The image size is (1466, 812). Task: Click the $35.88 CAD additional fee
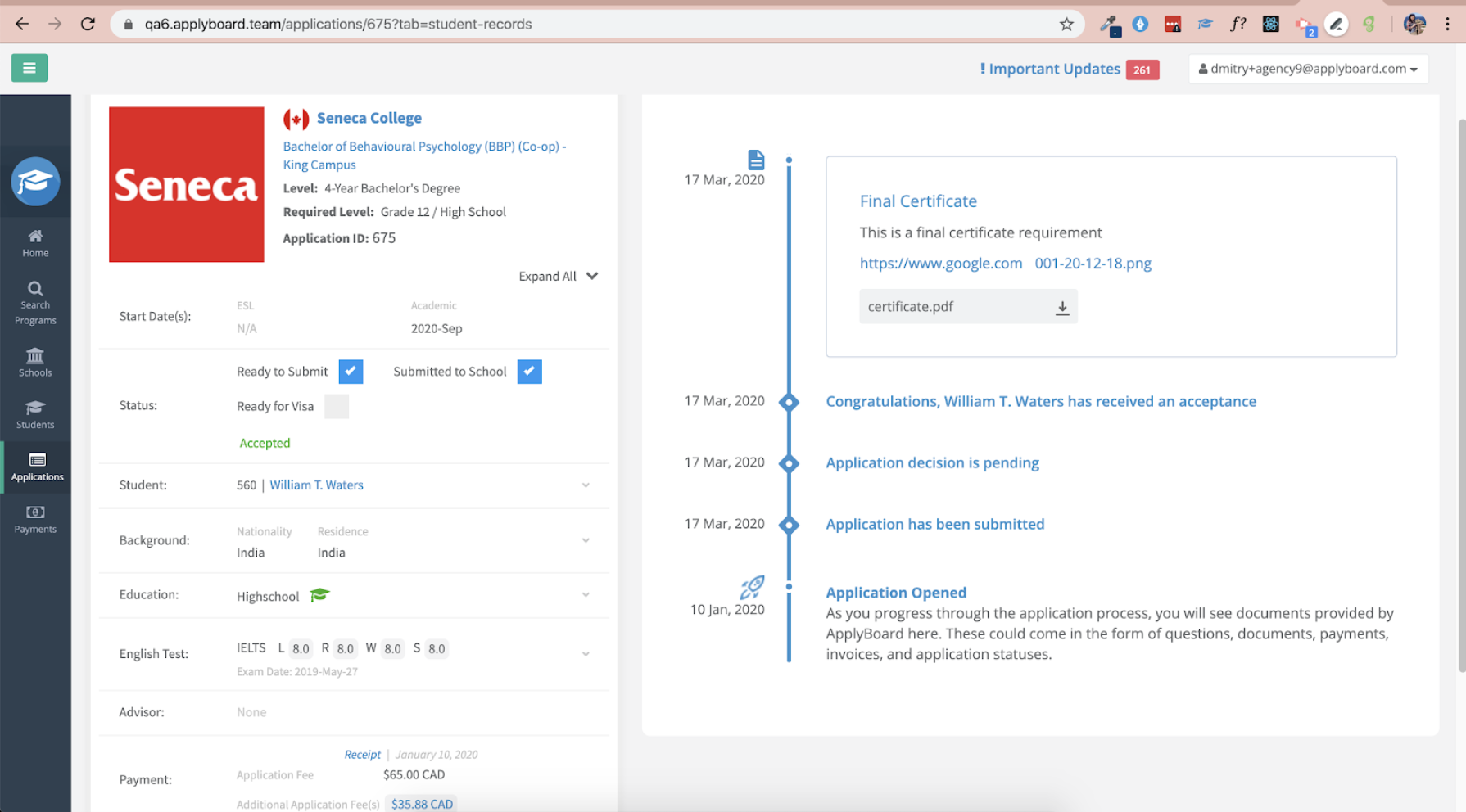click(422, 804)
